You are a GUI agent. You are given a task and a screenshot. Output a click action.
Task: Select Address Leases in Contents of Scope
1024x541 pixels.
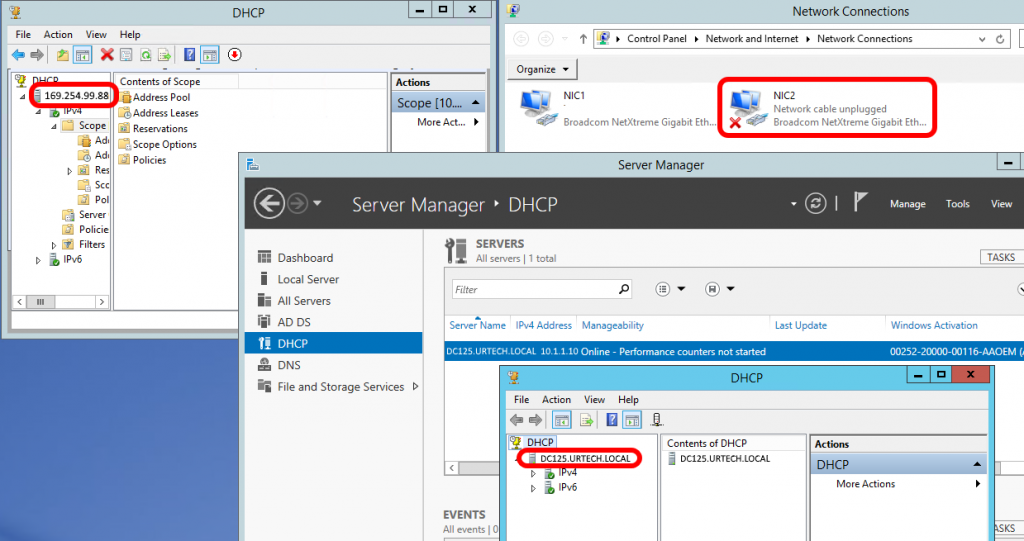tap(165, 113)
